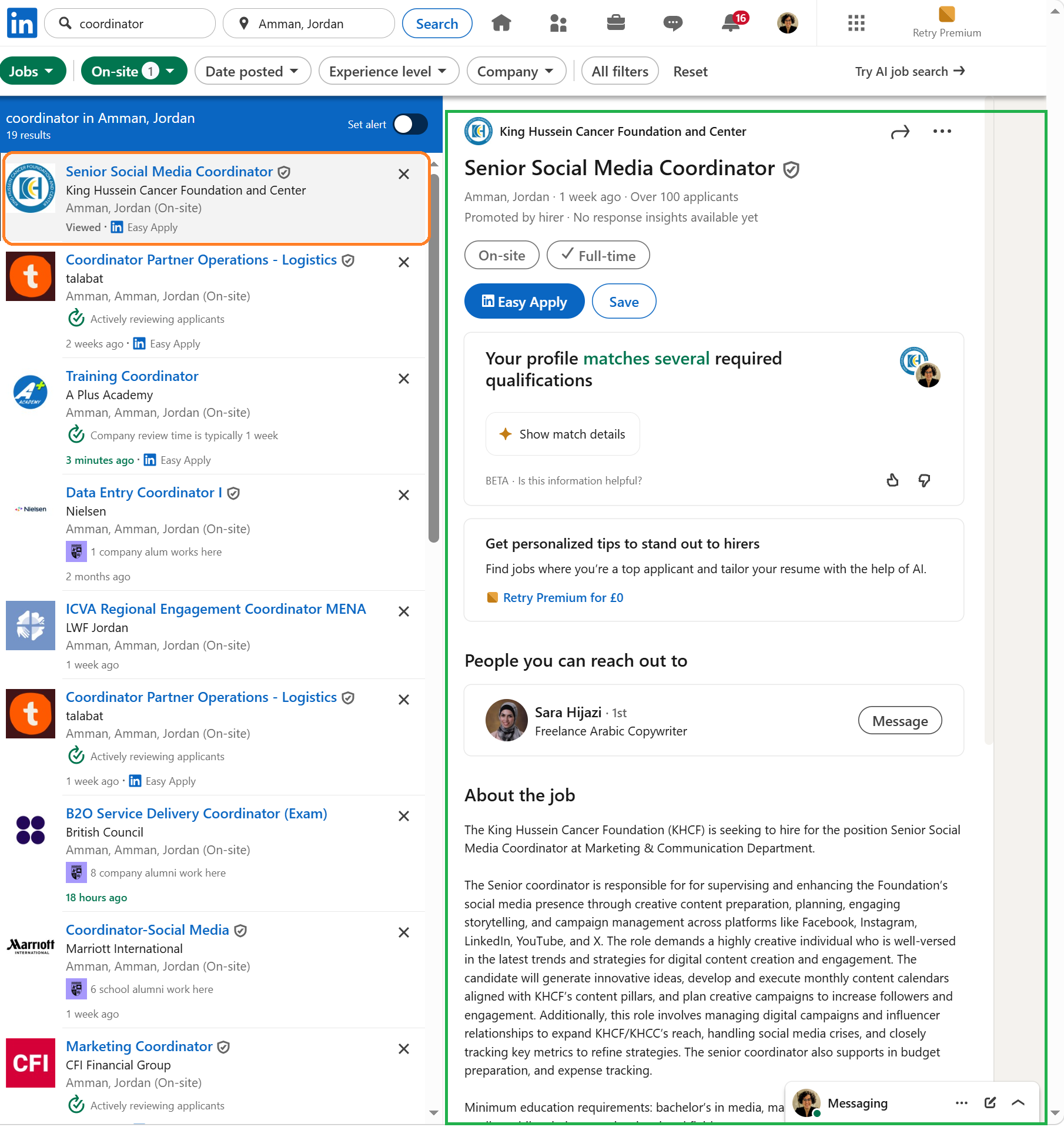
Task: Open the job's three-dot more options
Action: point(942,131)
